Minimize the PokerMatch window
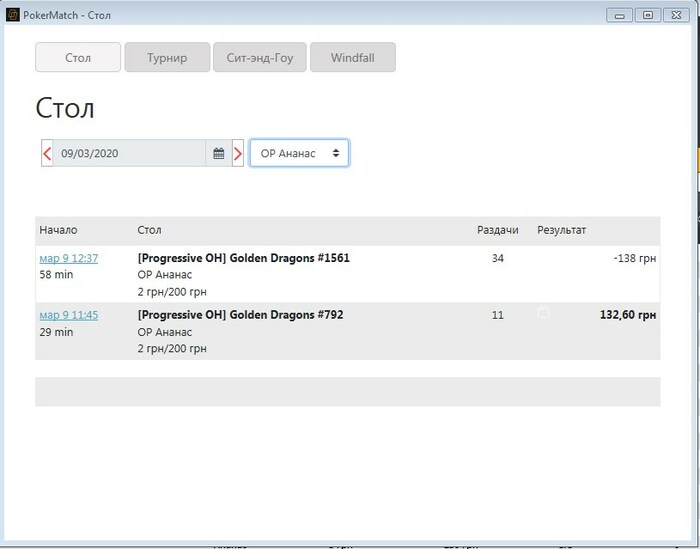 (619, 15)
